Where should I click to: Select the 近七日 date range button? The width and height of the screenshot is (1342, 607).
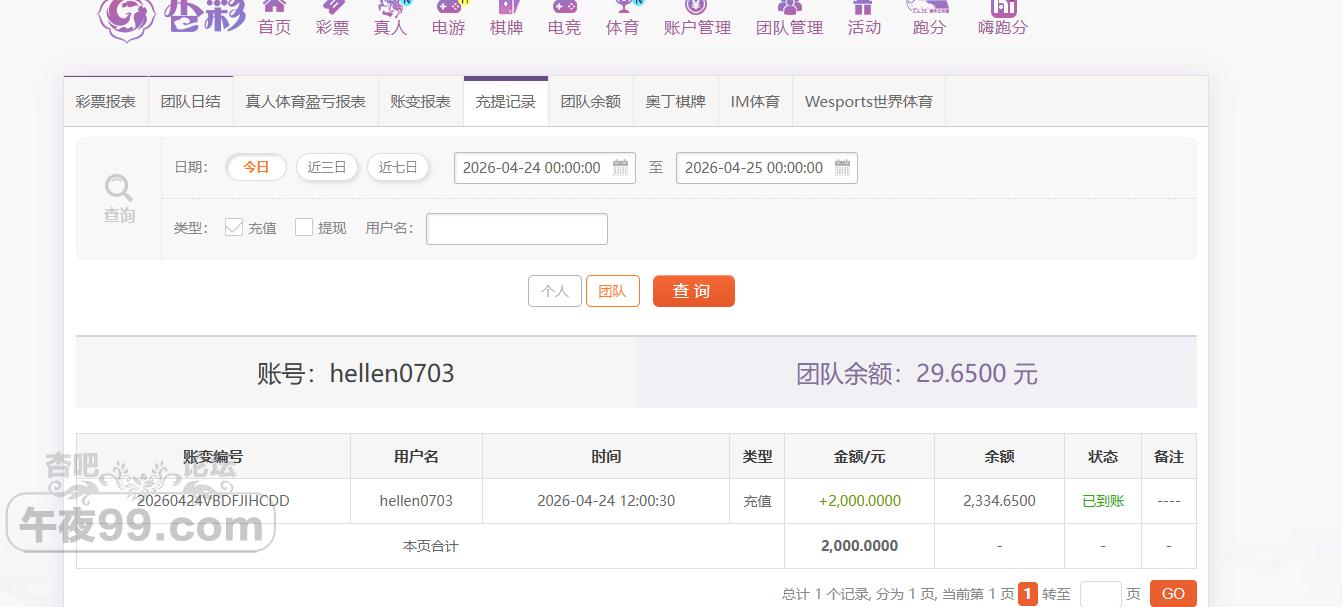click(398, 167)
